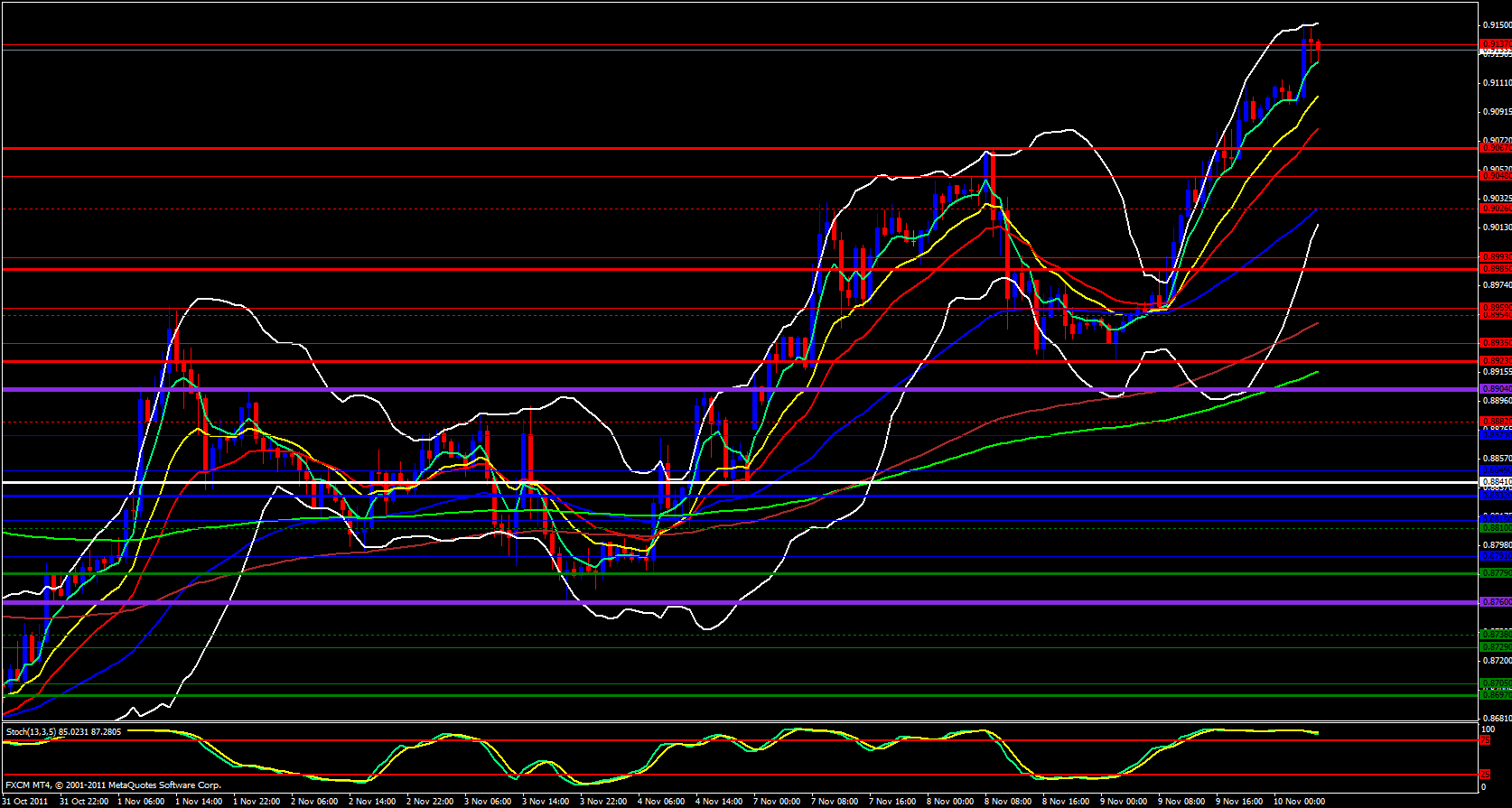Click the Stoch(13,3,5) indicator label
Viewport: 1512px width, 808px height.
tap(63, 731)
